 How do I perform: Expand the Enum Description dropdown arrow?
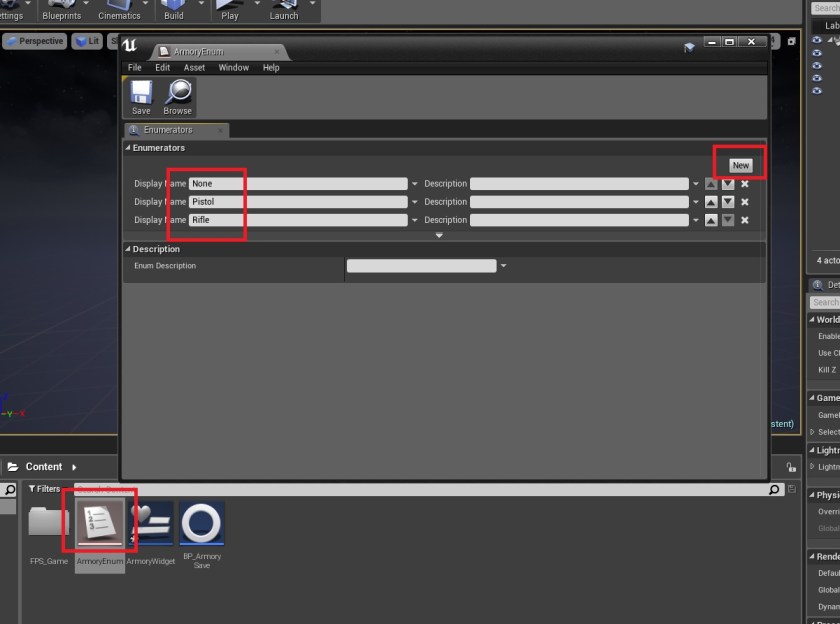[x=504, y=265]
